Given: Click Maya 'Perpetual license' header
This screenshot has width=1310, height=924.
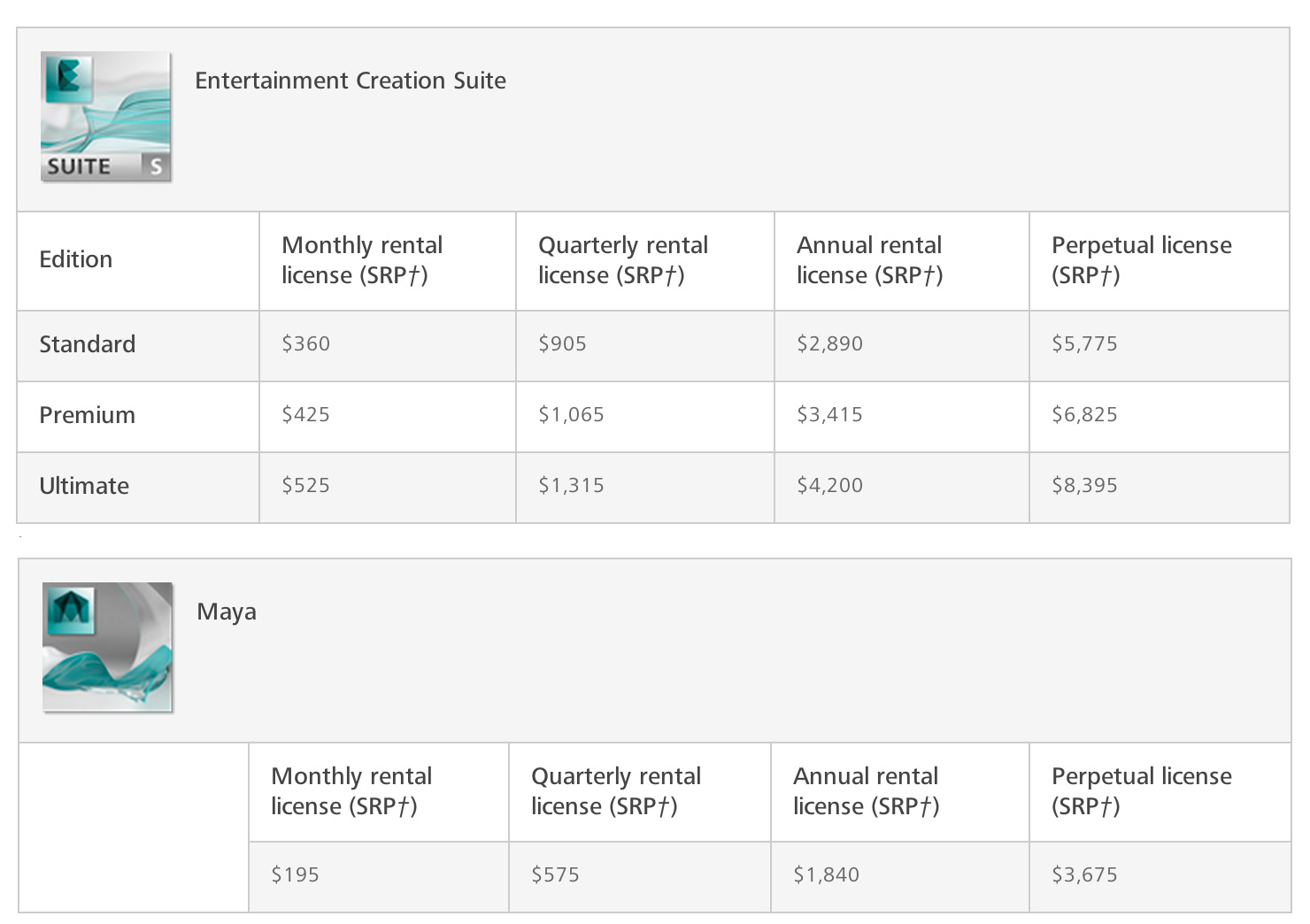Looking at the screenshot, I should [1142, 791].
